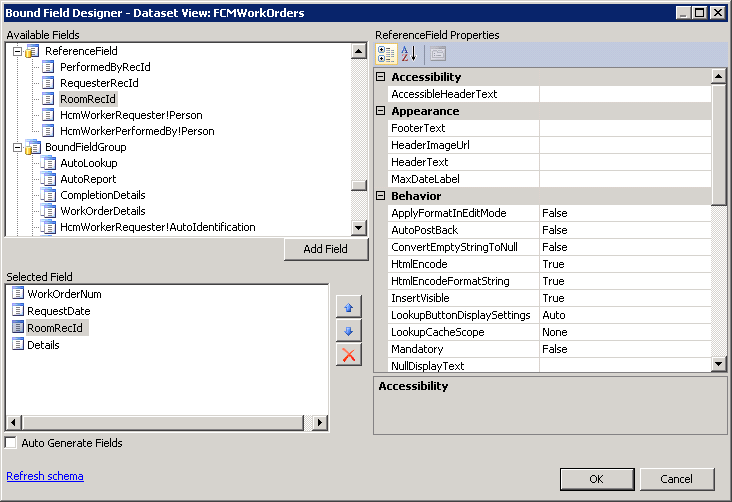Screen dimensions: 732x502
Task: Select RoomRecId in Available Fields tree
Action: tap(88, 99)
